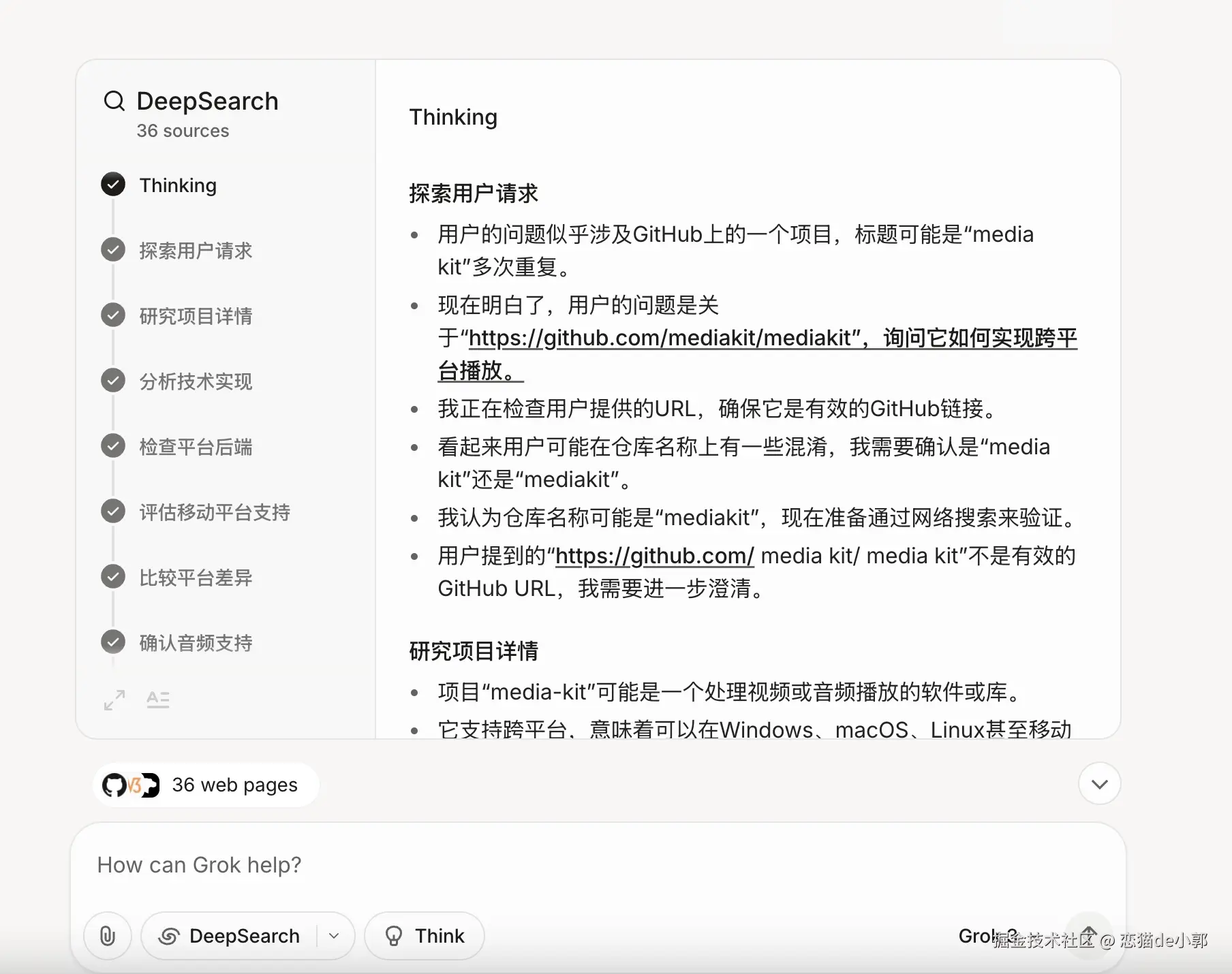Click the 研究项目详情 heading in the main content
Viewport: 1232px width, 974px height.
tap(474, 651)
